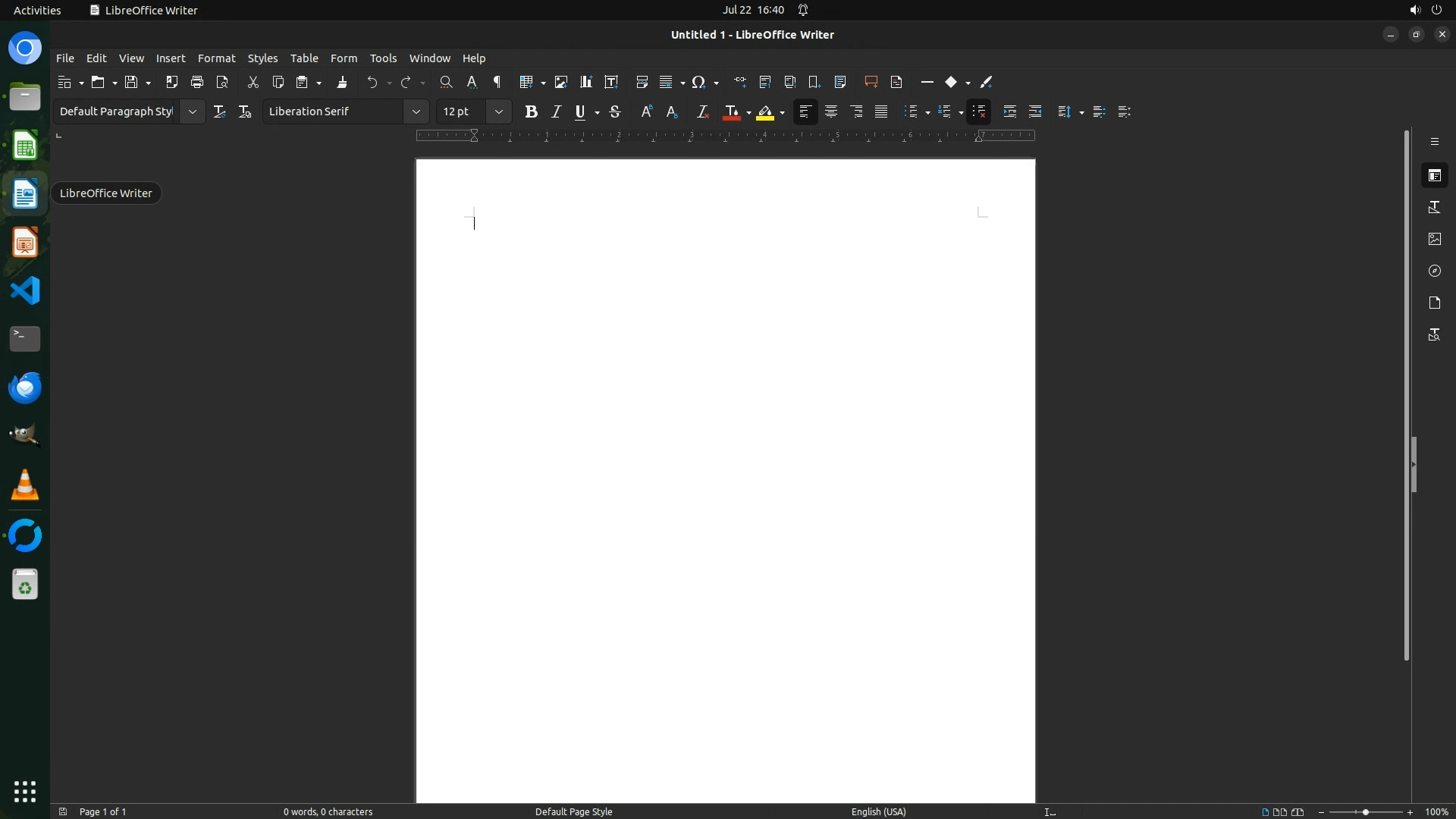Click English (USA) language in status bar
This screenshot has height=819, width=1456.
878,811
